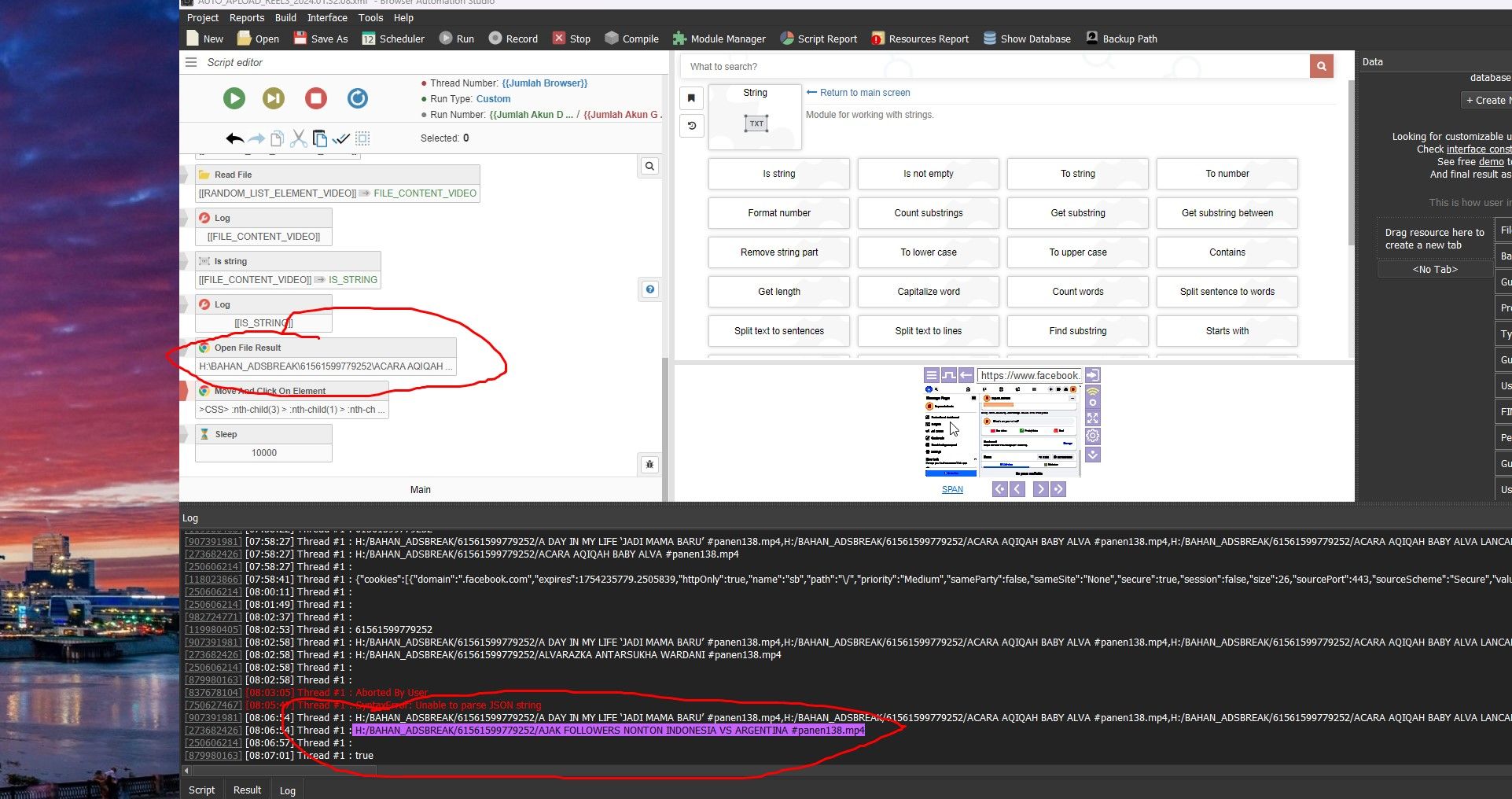Viewport: 1512px width, 799px height.
Task: Open the Interface menu
Action: pyautogui.click(x=327, y=17)
